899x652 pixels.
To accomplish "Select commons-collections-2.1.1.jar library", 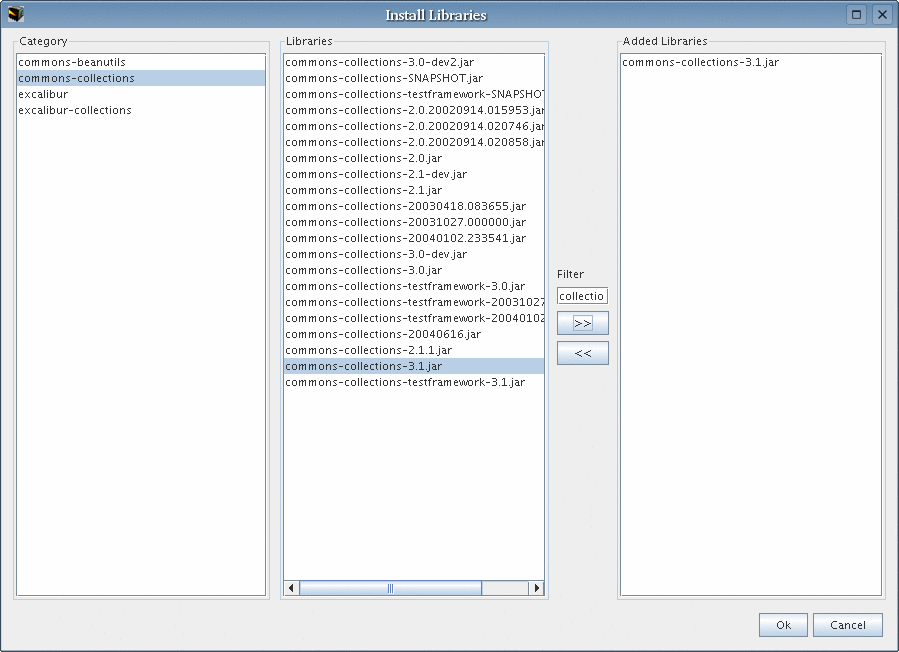I will point(413,350).
